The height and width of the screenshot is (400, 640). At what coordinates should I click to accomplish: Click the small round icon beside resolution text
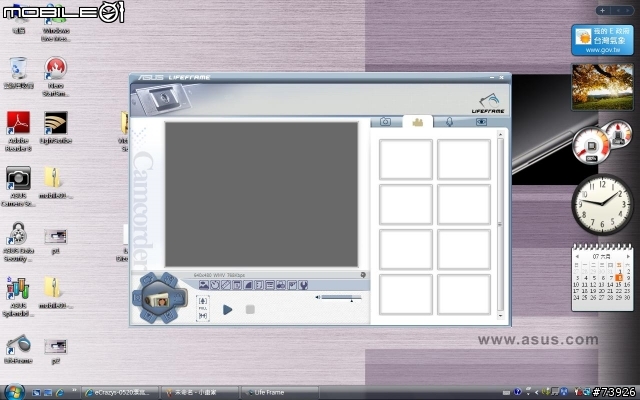[x=363, y=275]
